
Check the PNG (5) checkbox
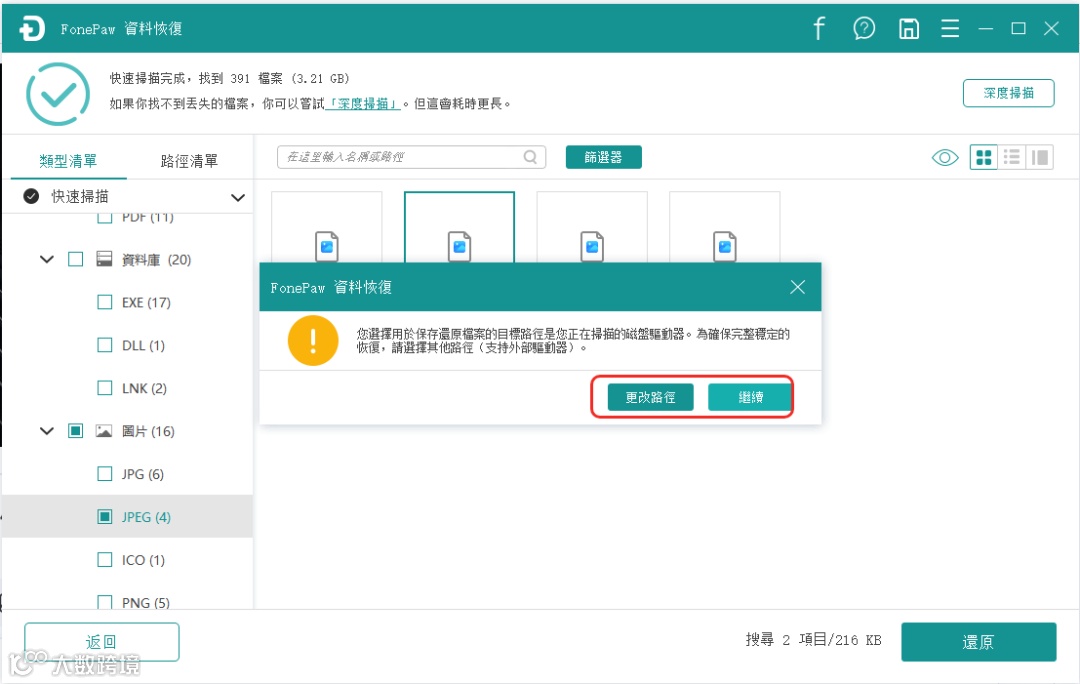point(105,602)
